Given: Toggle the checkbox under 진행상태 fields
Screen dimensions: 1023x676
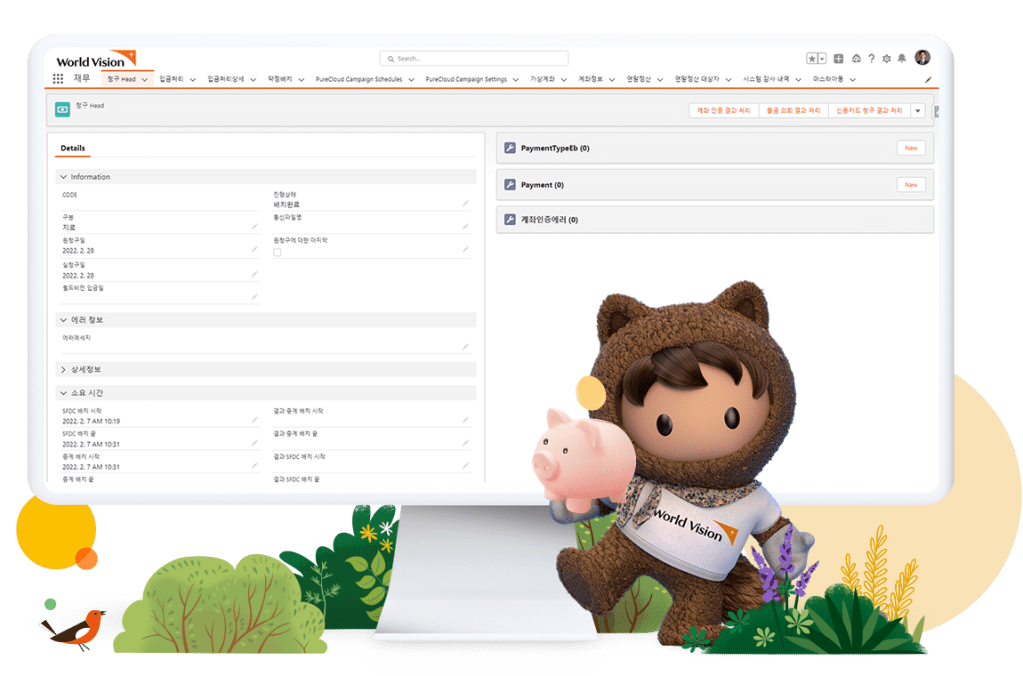Looking at the screenshot, I should (278, 252).
